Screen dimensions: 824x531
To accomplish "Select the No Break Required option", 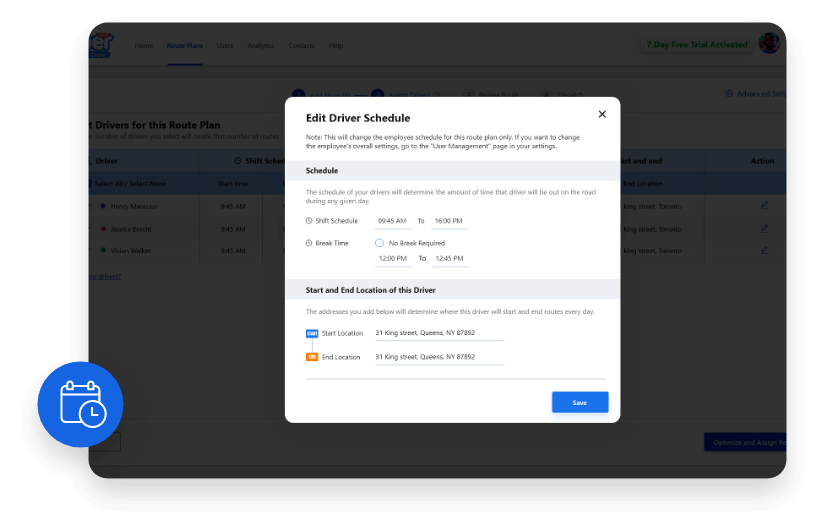I will 379,243.
